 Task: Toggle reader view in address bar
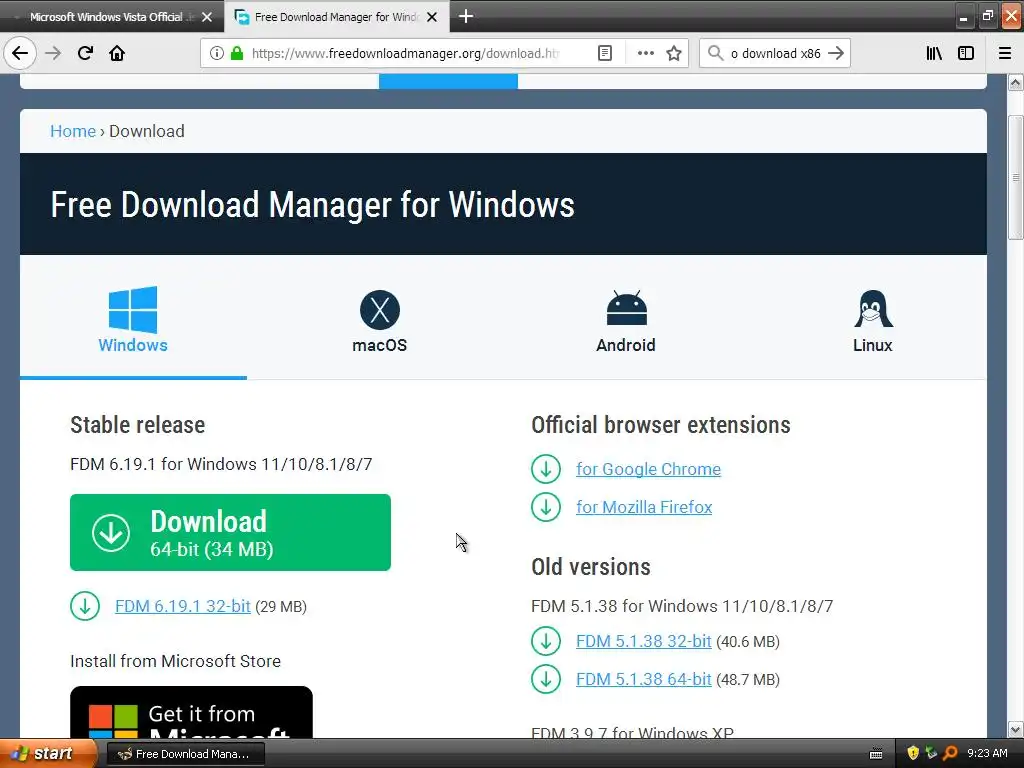pyautogui.click(x=605, y=54)
